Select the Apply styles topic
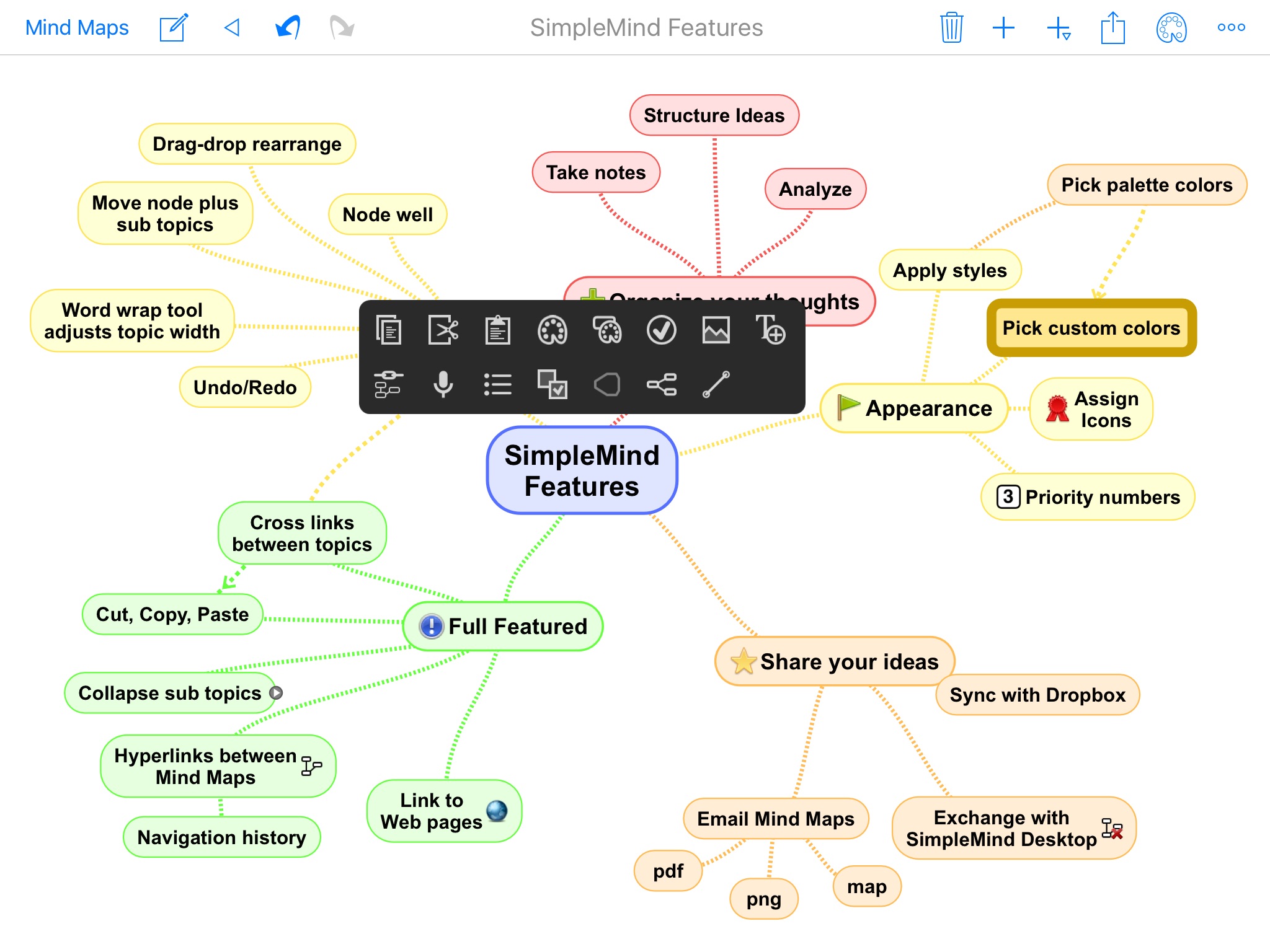Viewport: 1270px width, 952px height. (950, 270)
